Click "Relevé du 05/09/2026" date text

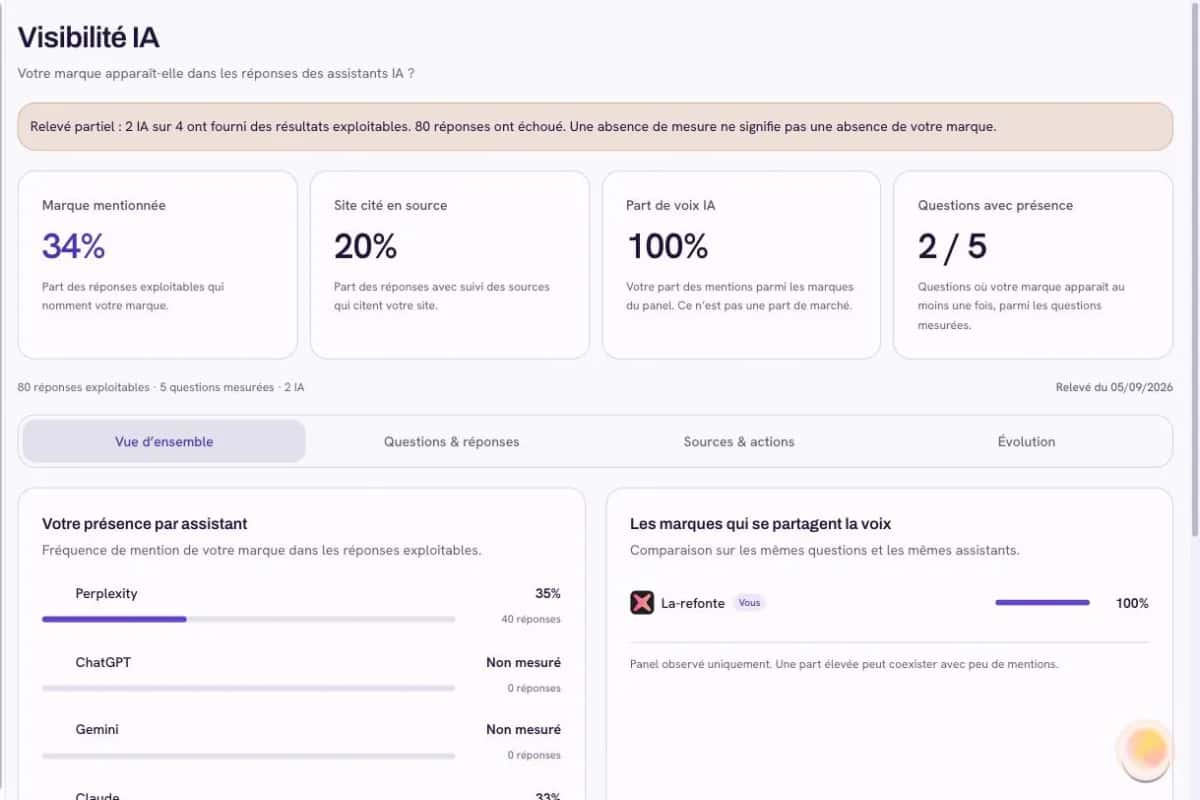pyautogui.click(x=1114, y=387)
